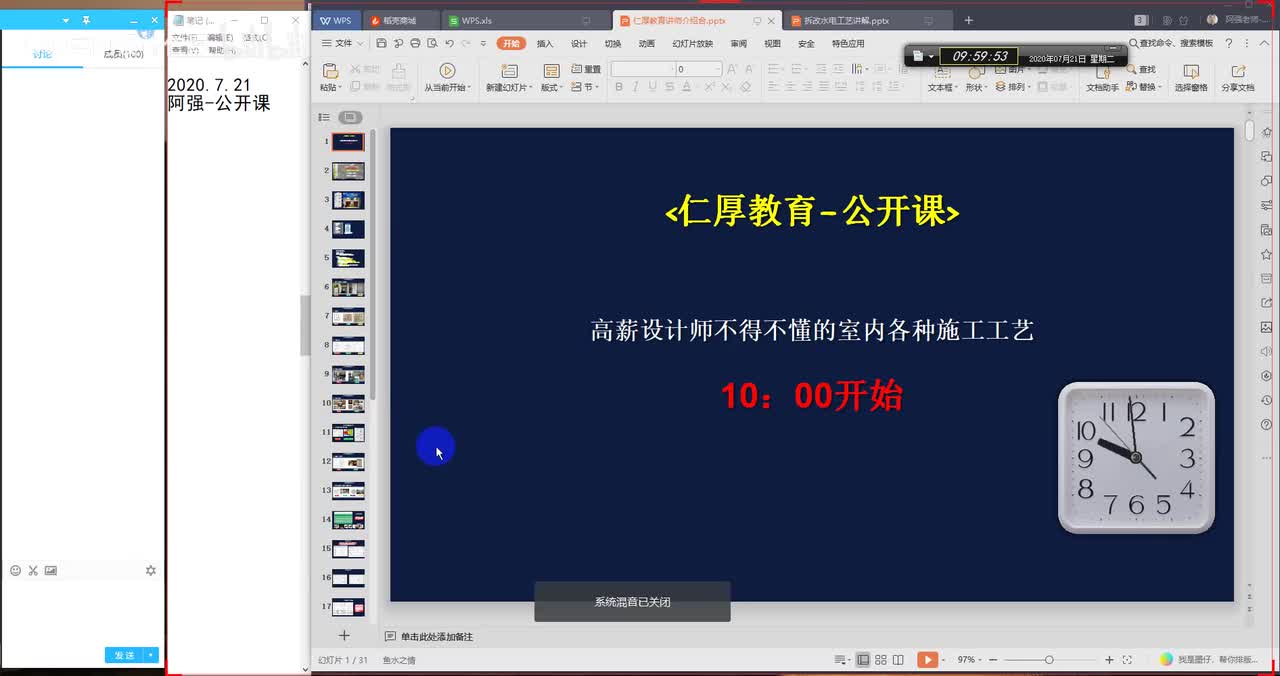Collapse the ribbon with chevron icon

(1262, 44)
